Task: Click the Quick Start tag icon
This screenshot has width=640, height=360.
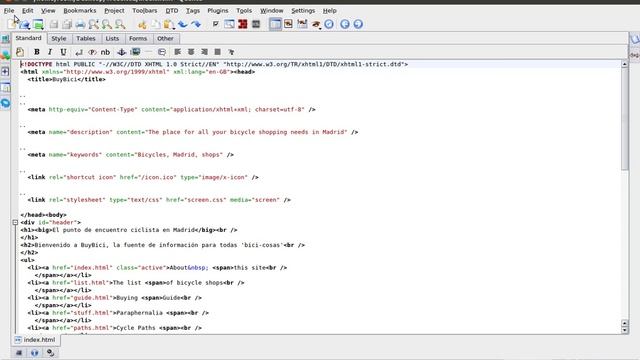Action: tap(20, 52)
